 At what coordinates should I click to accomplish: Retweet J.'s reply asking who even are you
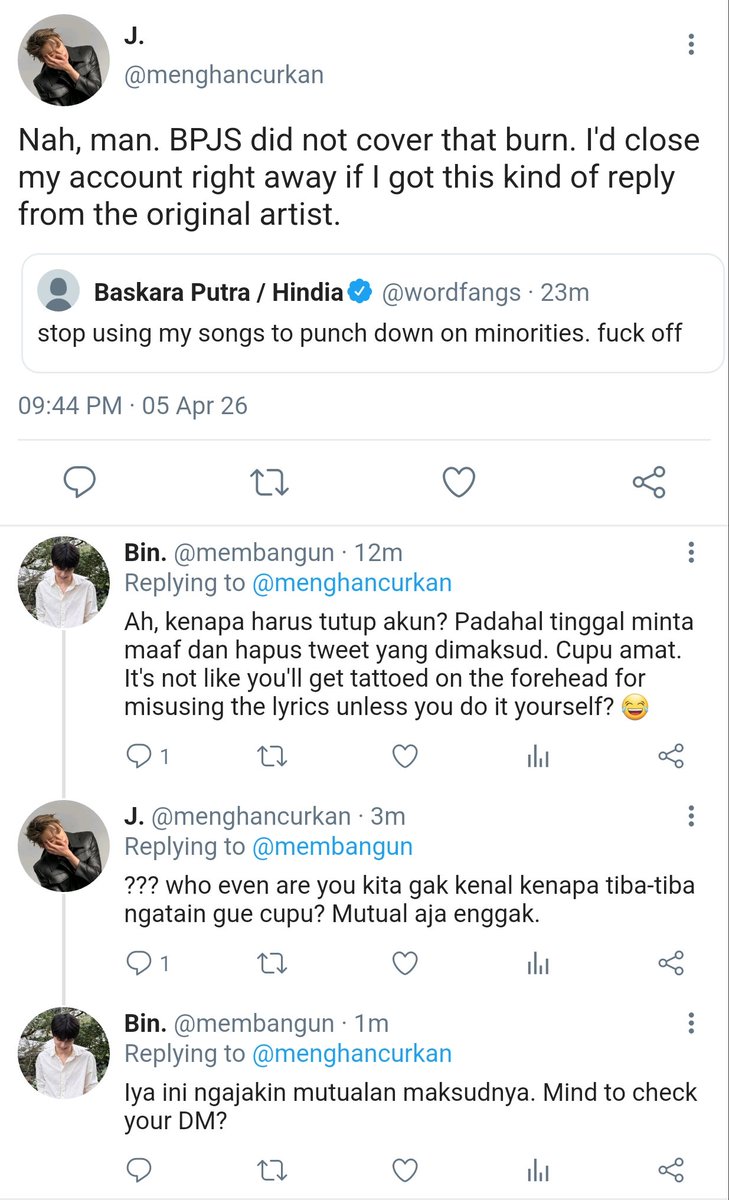270,963
